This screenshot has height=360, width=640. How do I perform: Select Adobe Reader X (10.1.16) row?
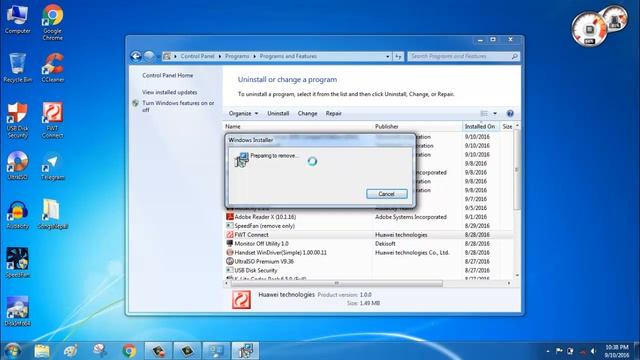(x=368, y=217)
